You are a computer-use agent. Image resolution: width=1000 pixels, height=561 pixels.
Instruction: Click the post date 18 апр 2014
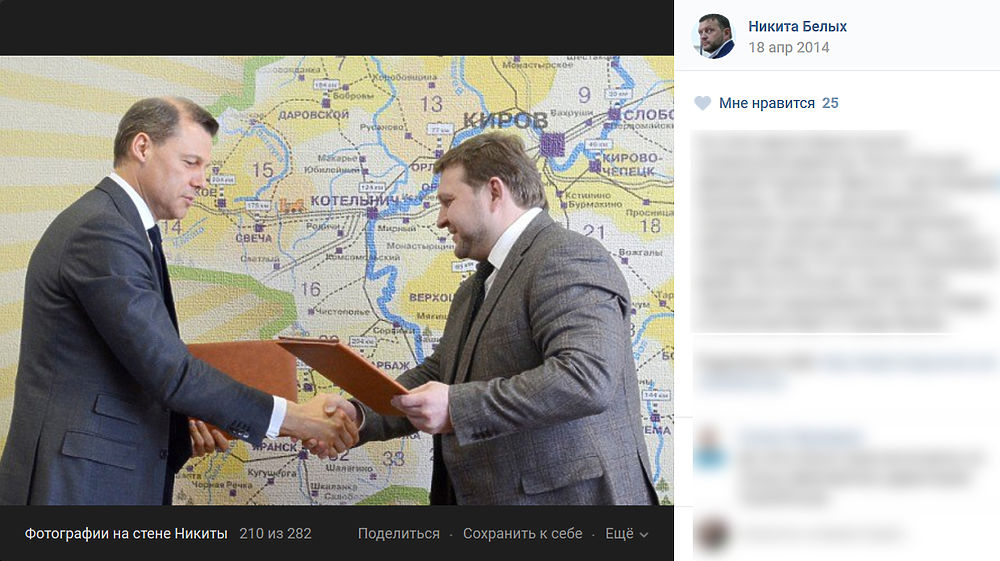point(788,47)
